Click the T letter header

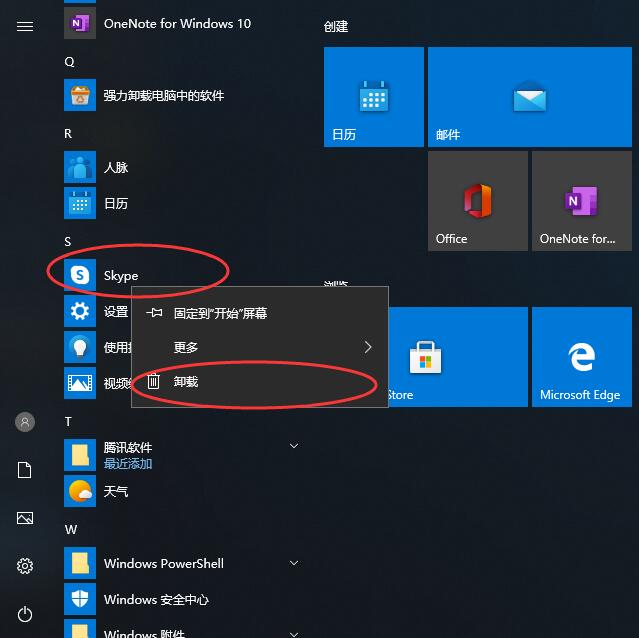(x=68, y=422)
